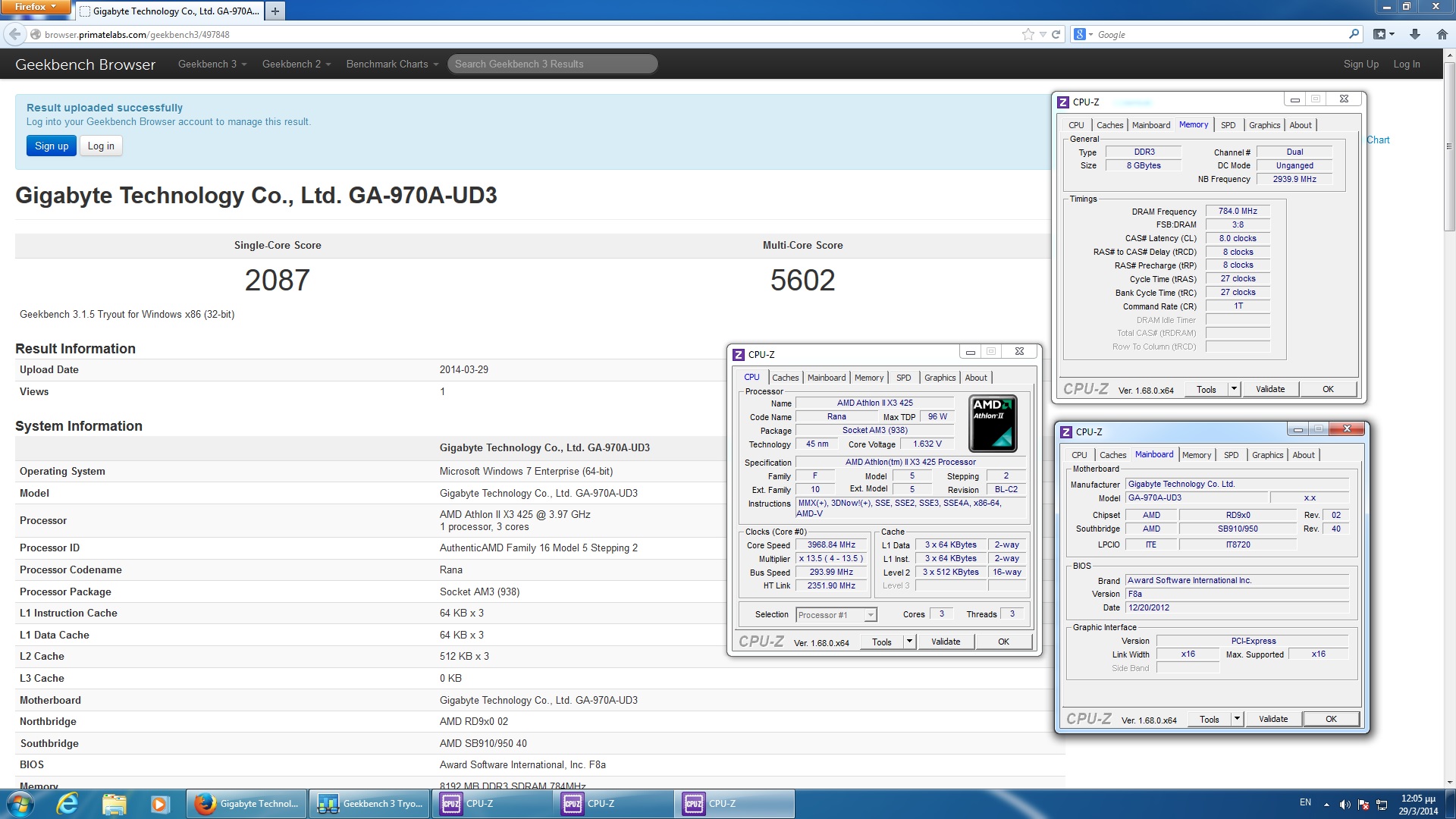The image size is (1456, 819).
Task: Click the BIOS Version value F8a
Action: (1237, 595)
